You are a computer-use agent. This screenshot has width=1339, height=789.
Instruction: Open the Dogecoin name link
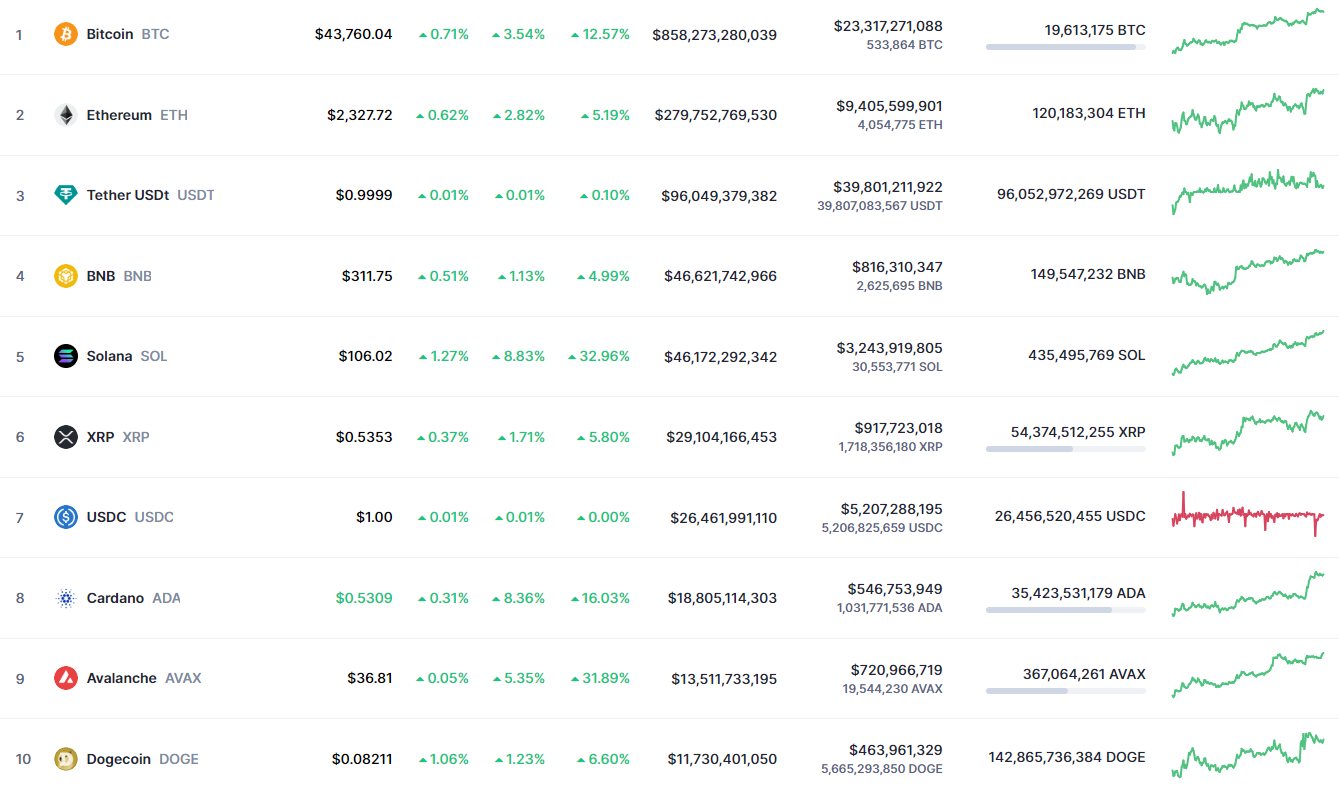tap(119, 759)
